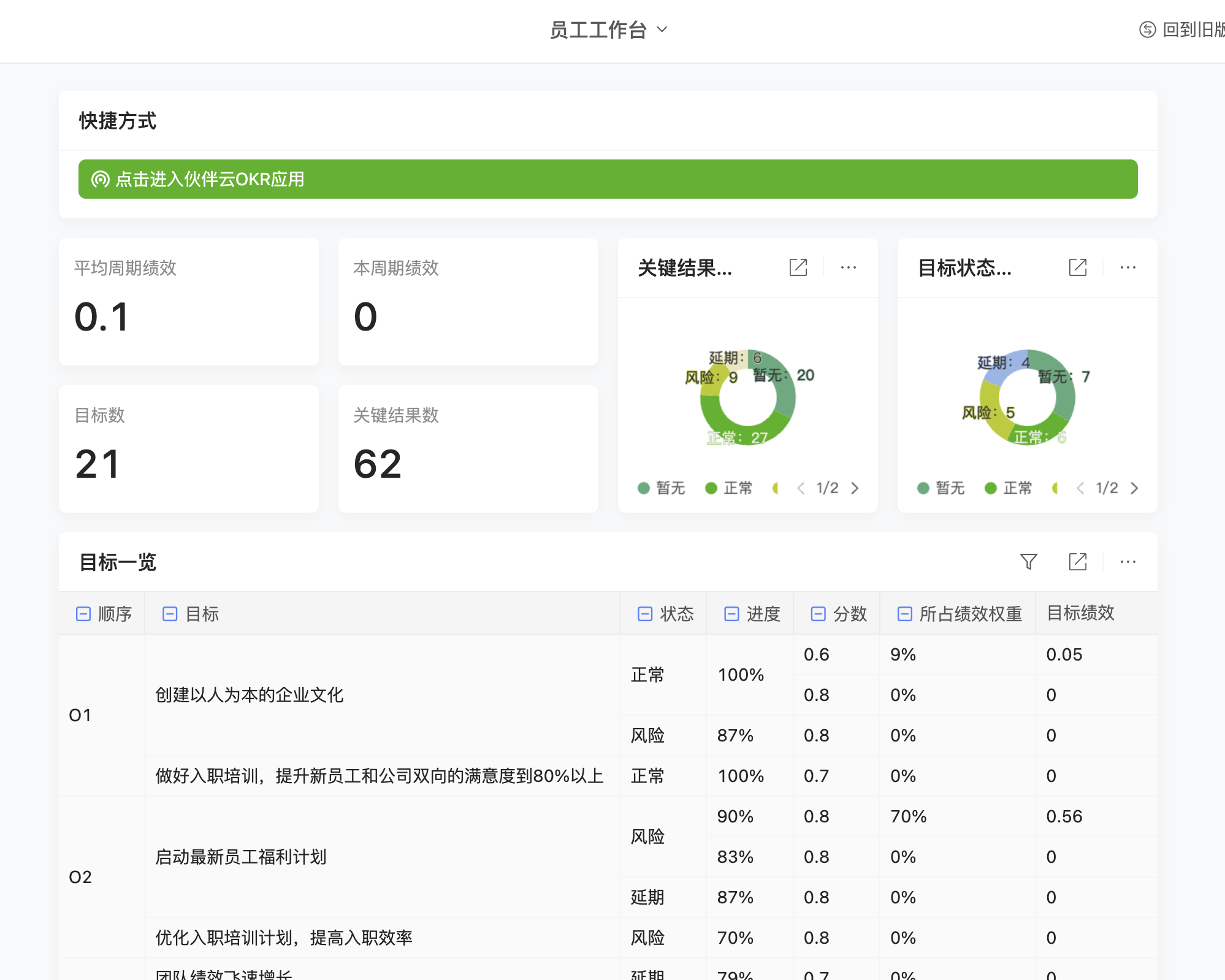Click the target icon inside the green OKR button
This screenshot has height=980, width=1225.
pyautogui.click(x=99, y=180)
